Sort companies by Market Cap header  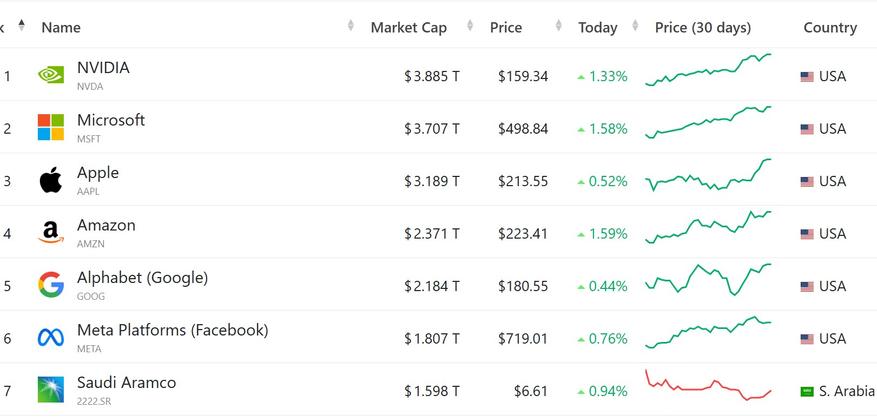(x=408, y=28)
